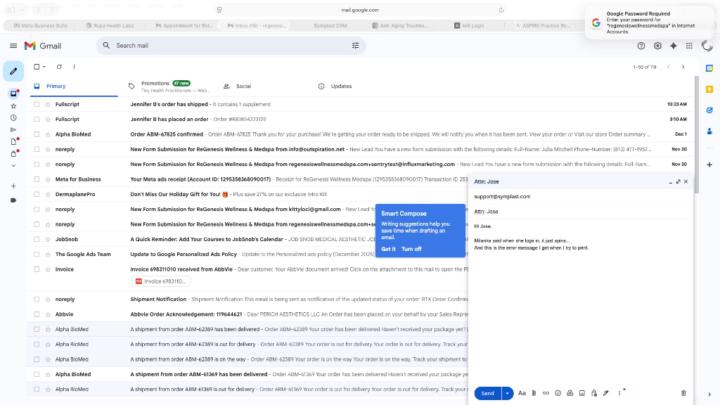Toggle formatting options Aa icon

point(522,393)
